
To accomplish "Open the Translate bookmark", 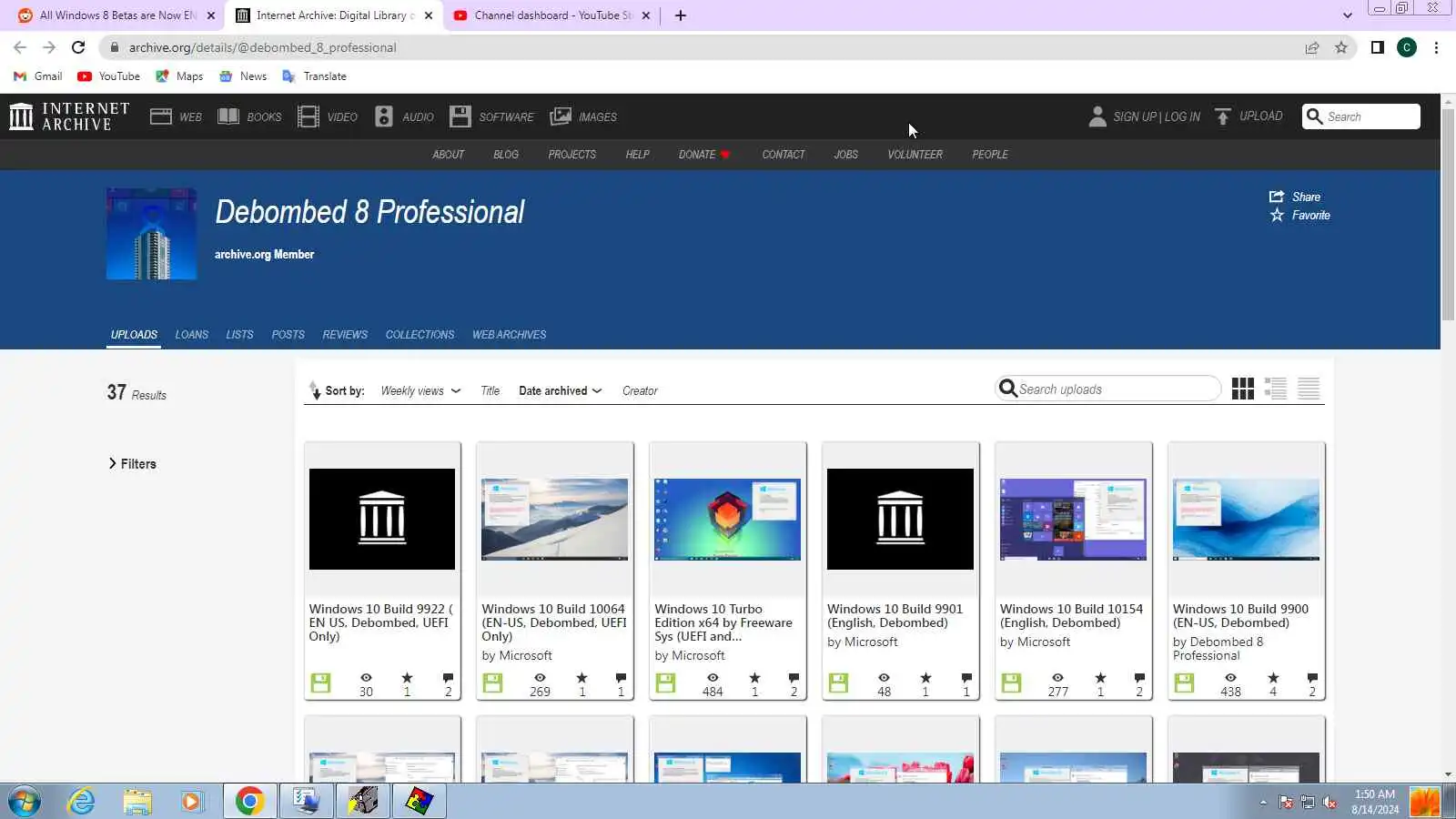I will (315, 76).
